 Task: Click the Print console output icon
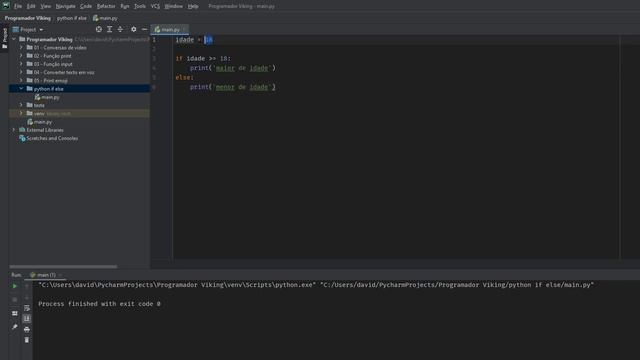point(27,329)
